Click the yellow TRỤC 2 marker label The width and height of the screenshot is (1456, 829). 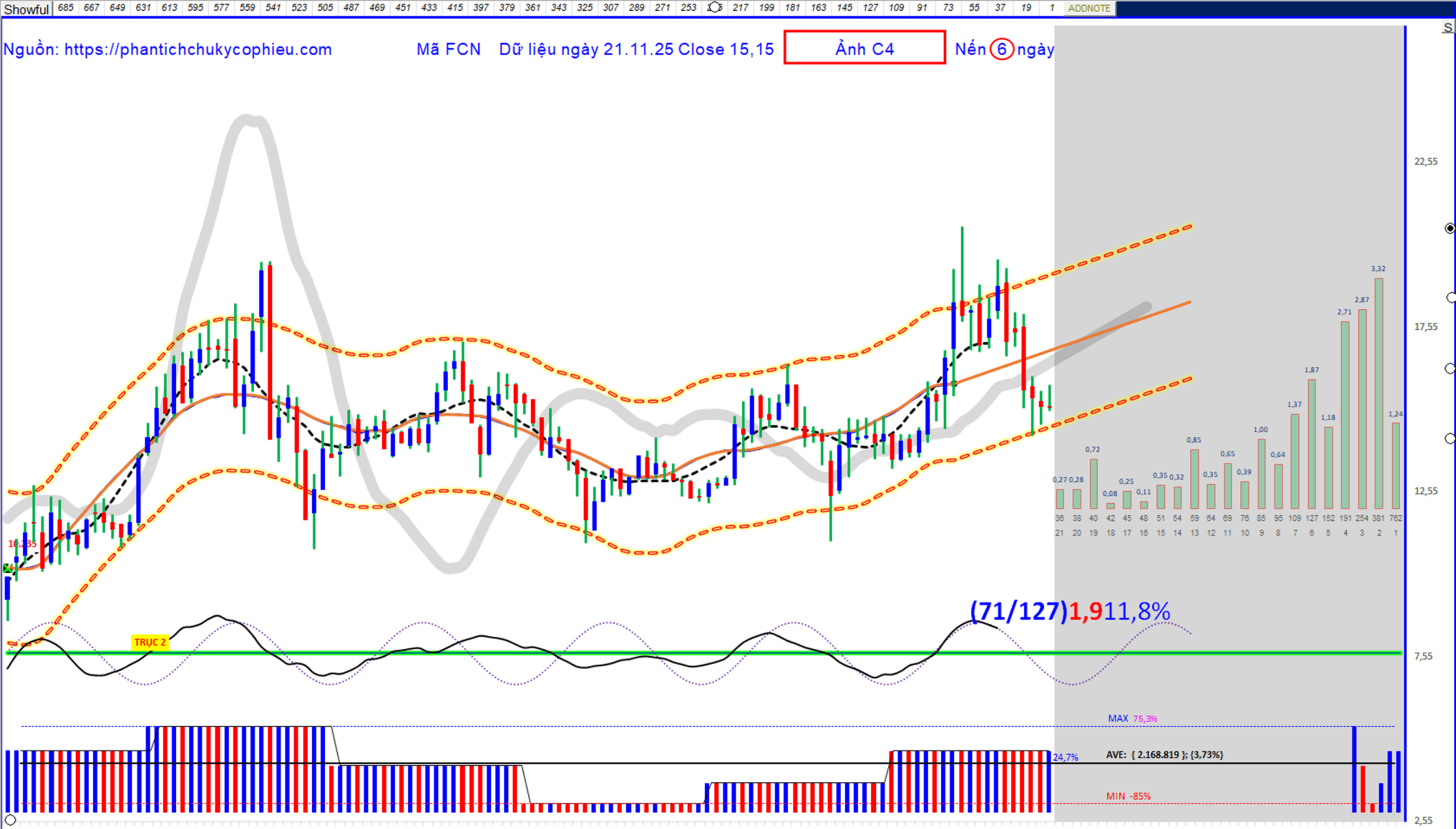click(150, 643)
